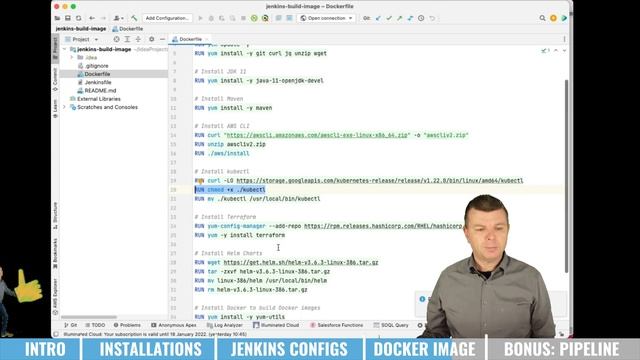640x360 pixels.
Task: Toggle the Structure tool window sidebar button
Action: pyautogui.click(x=56, y=216)
